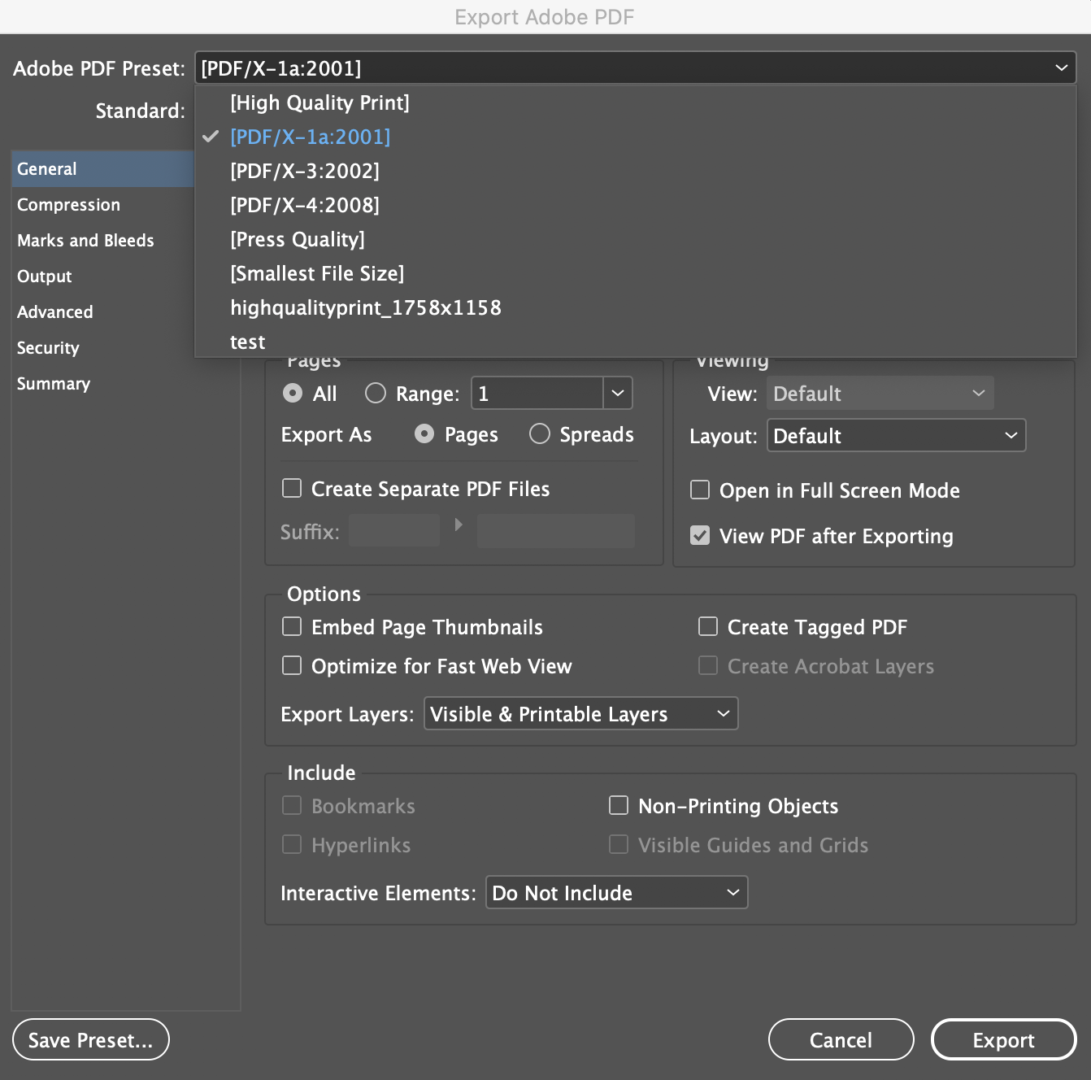
Task: Expand the Interactive Elements dropdown
Action: point(616,893)
